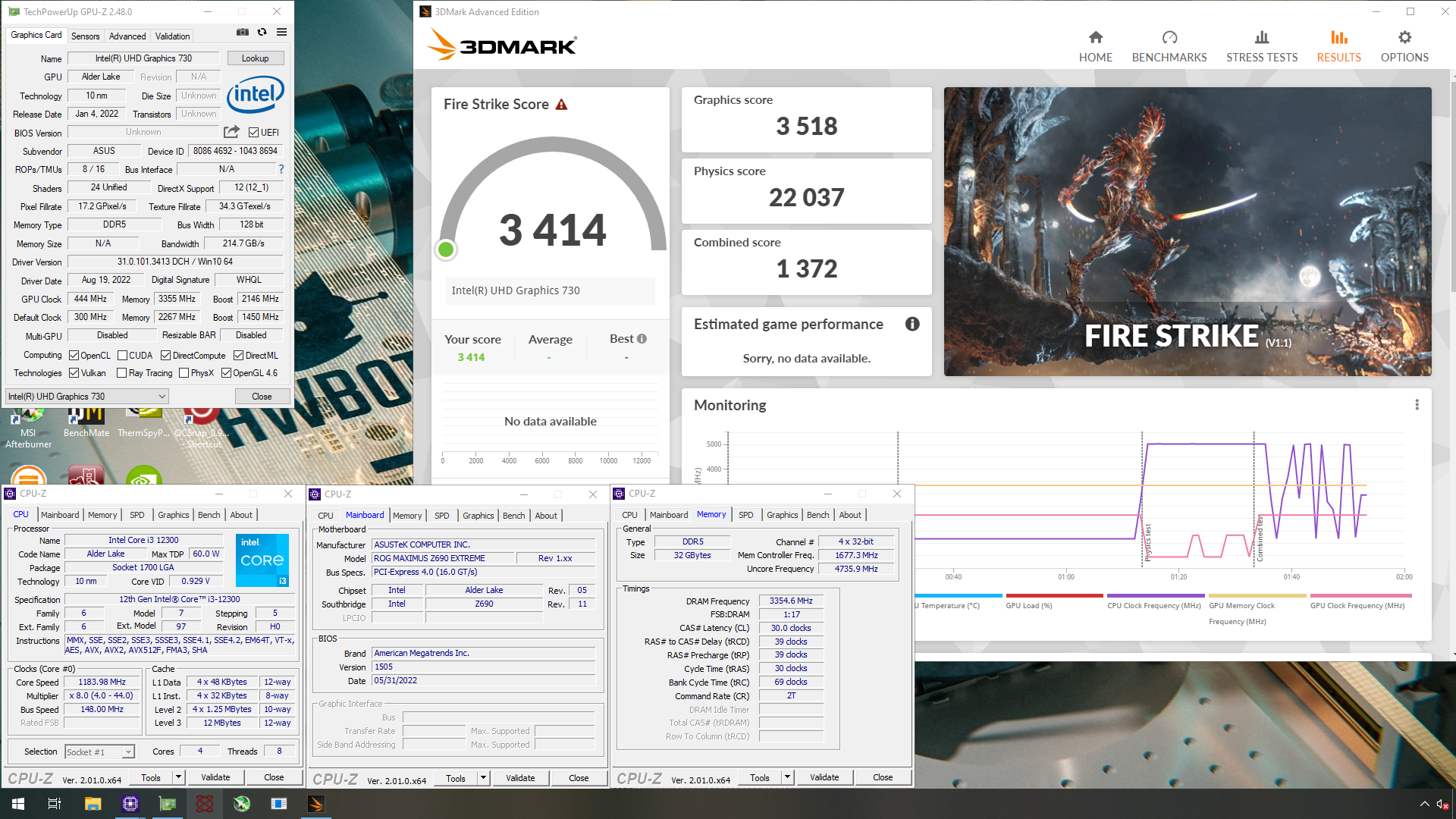The height and width of the screenshot is (819, 1456).
Task: Click the Intel logo in GPU-Z
Action: (256, 94)
